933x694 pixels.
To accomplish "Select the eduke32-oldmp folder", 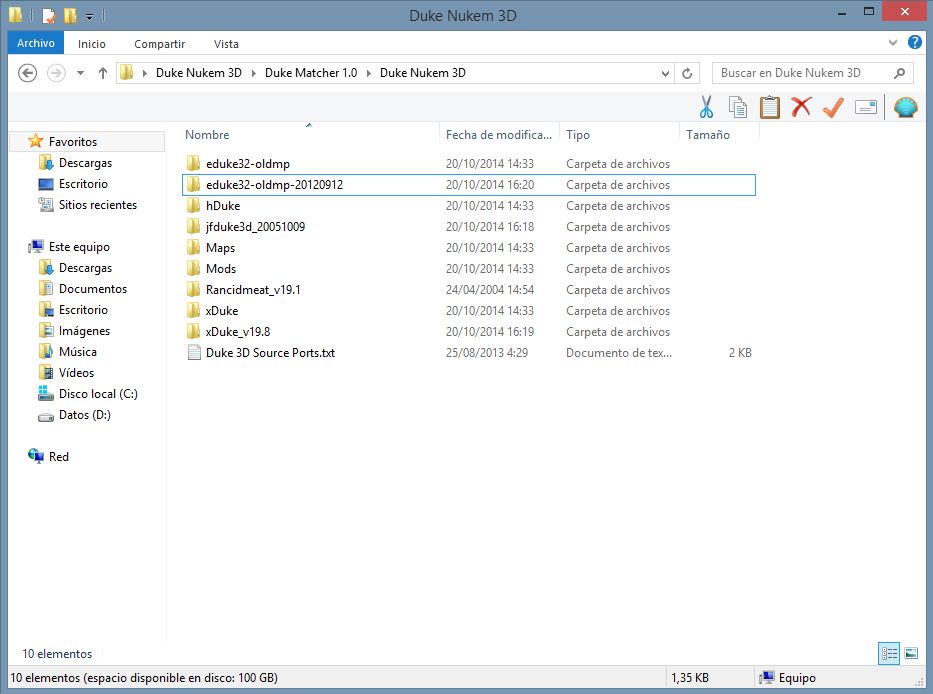I will 469,164.
